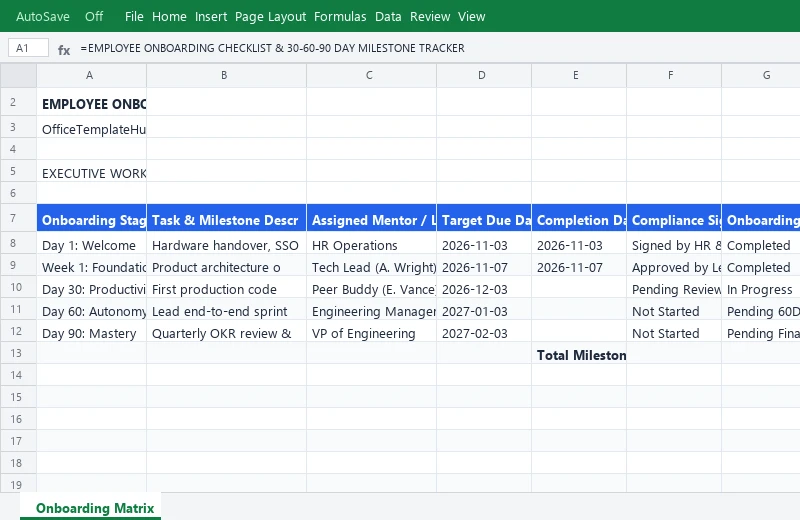Open the Data tab

tap(388, 16)
